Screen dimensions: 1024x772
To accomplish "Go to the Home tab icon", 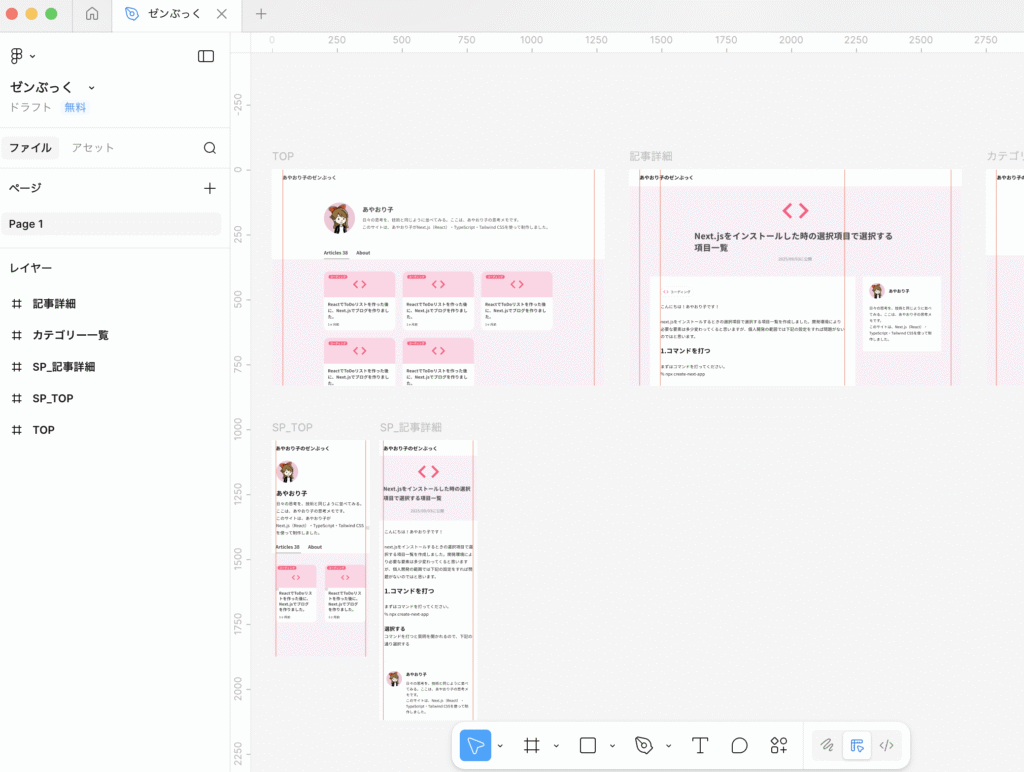I will click(x=92, y=14).
